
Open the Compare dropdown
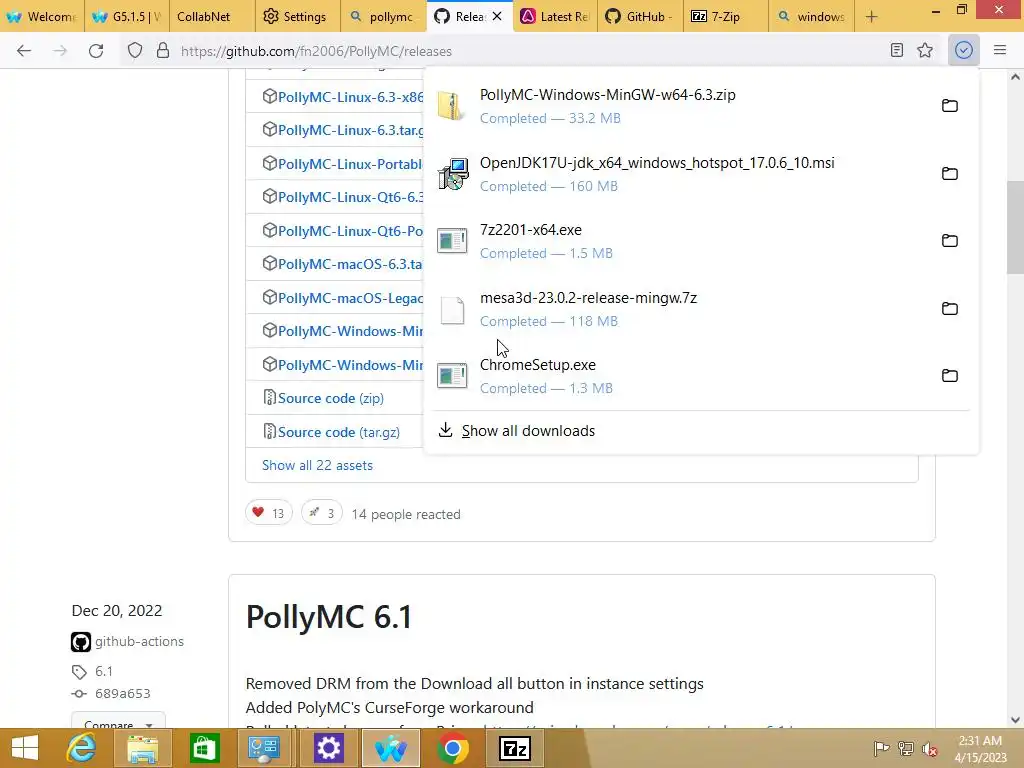pos(118,721)
